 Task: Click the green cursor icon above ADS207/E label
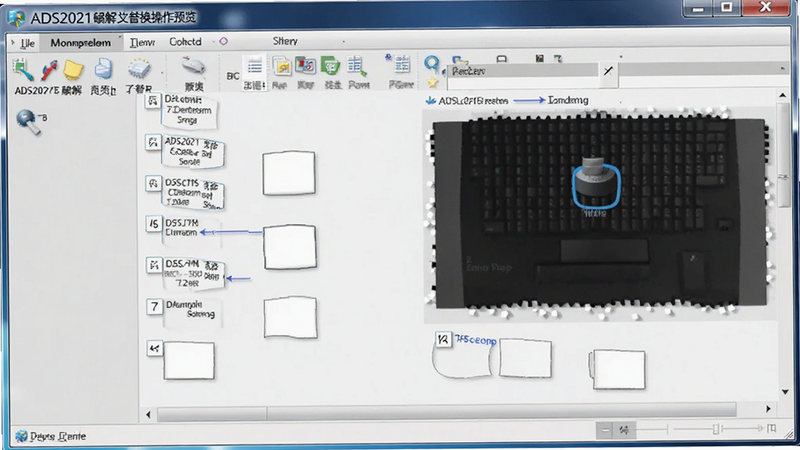coord(22,69)
